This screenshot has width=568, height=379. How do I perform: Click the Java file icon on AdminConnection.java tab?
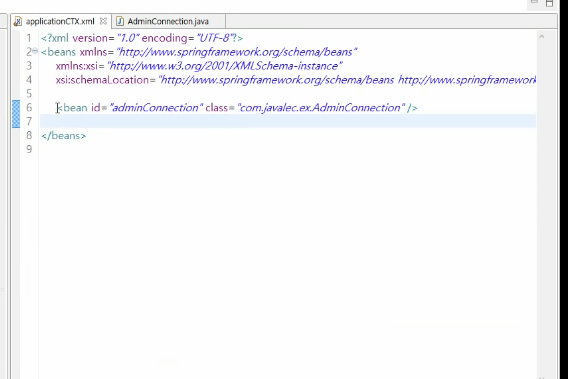120,21
